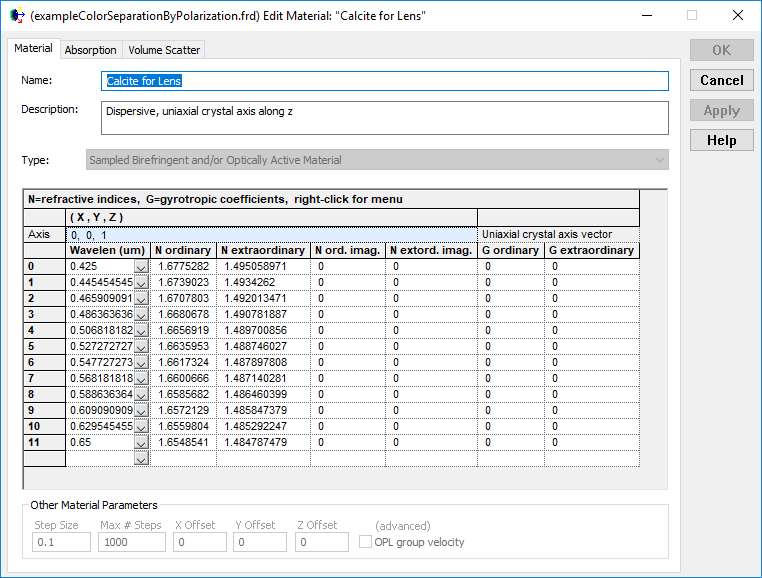Expand the Type material dropdown

point(658,160)
